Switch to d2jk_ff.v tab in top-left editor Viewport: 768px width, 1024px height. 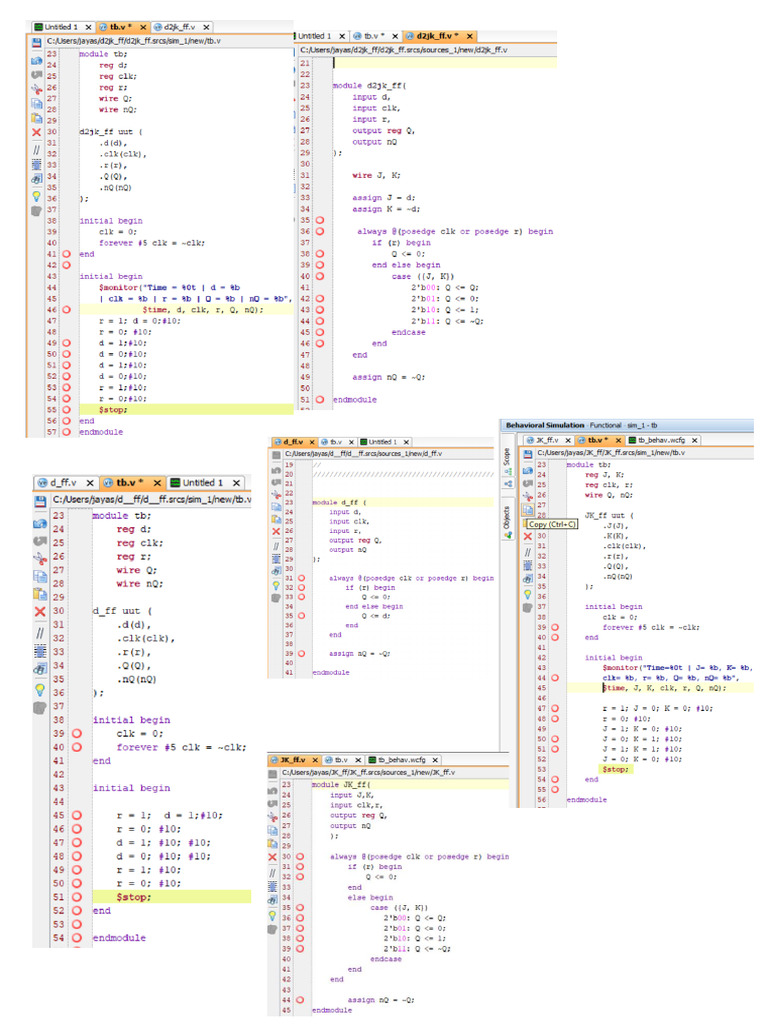click(181, 25)
